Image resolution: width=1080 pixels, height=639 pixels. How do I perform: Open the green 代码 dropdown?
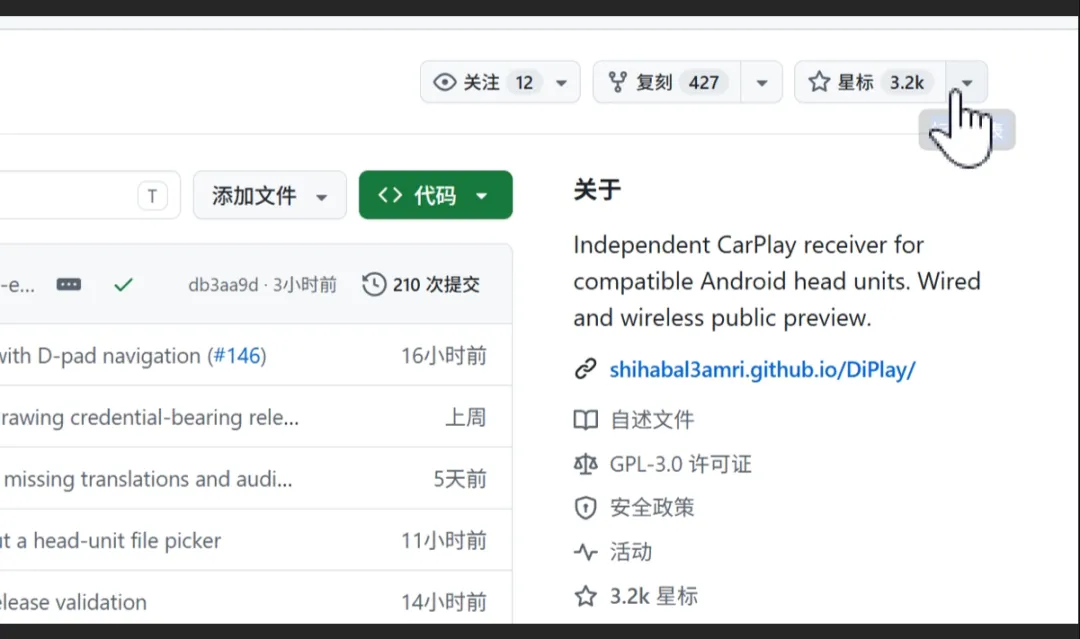(436, 196)
